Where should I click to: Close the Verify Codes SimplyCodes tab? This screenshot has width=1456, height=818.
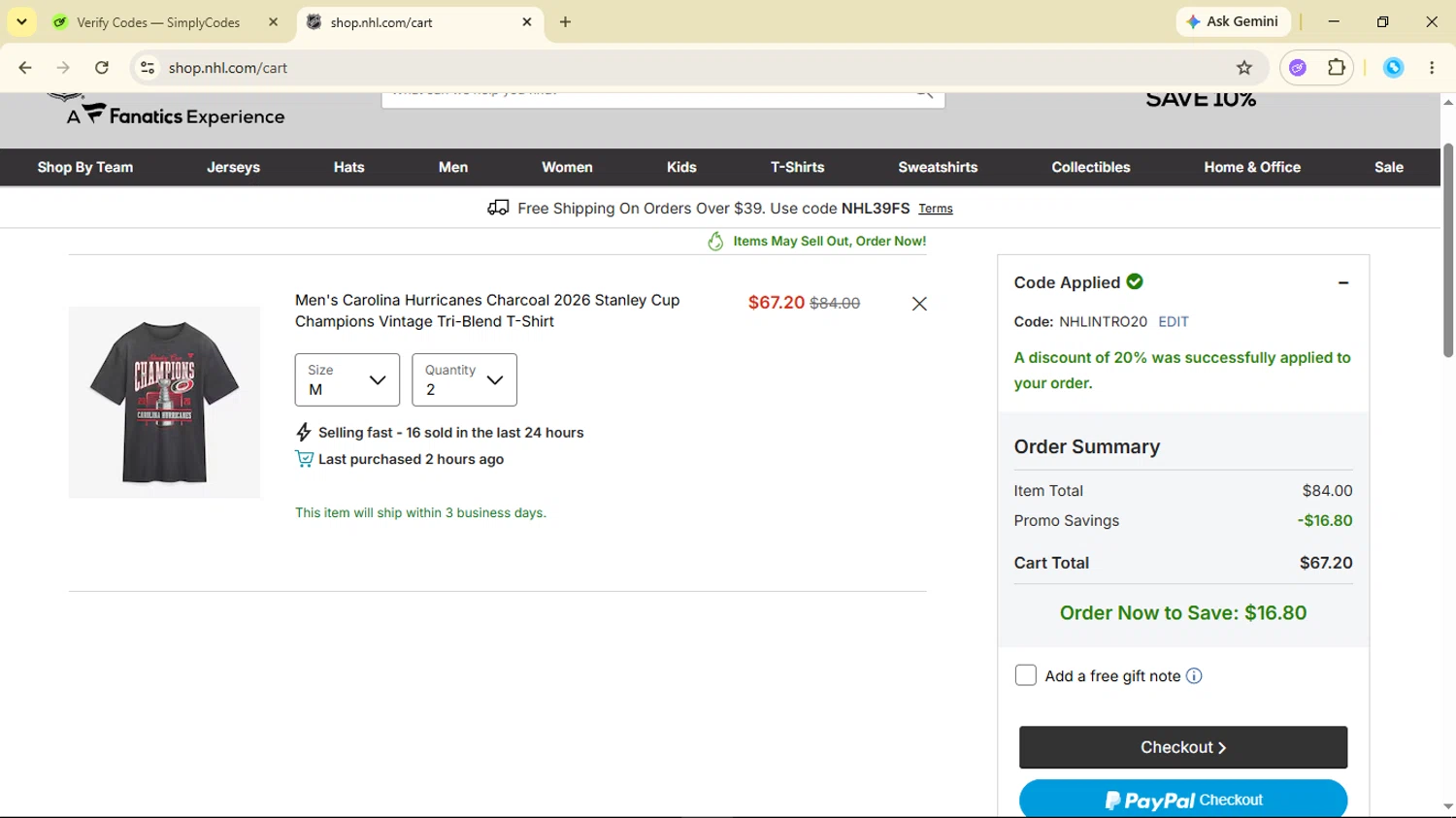click(273, 21)
